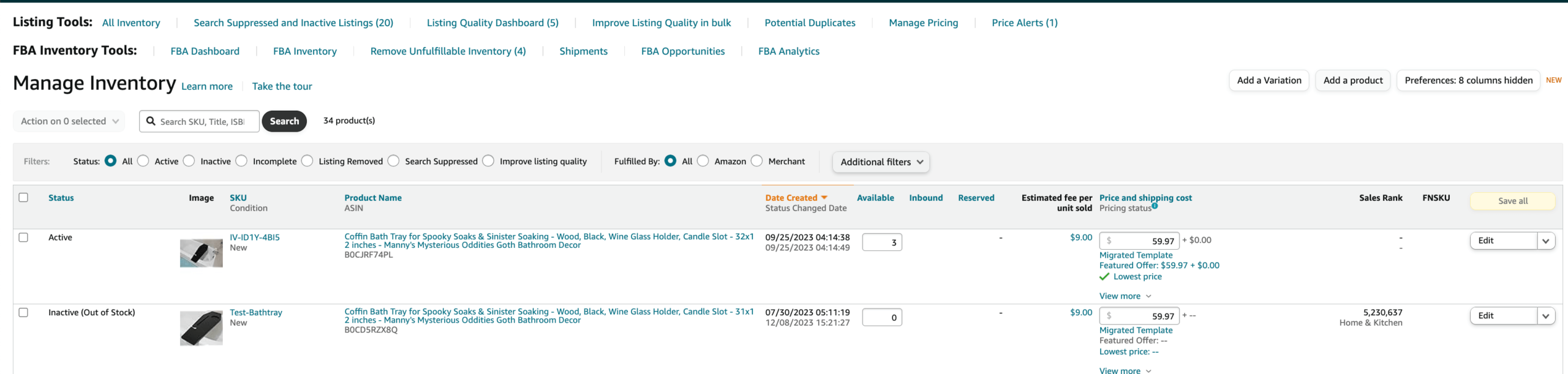Open the Action on 0 selected dropdown
The height and width of the screenshot is (374, 1568).
click(69, 121)
